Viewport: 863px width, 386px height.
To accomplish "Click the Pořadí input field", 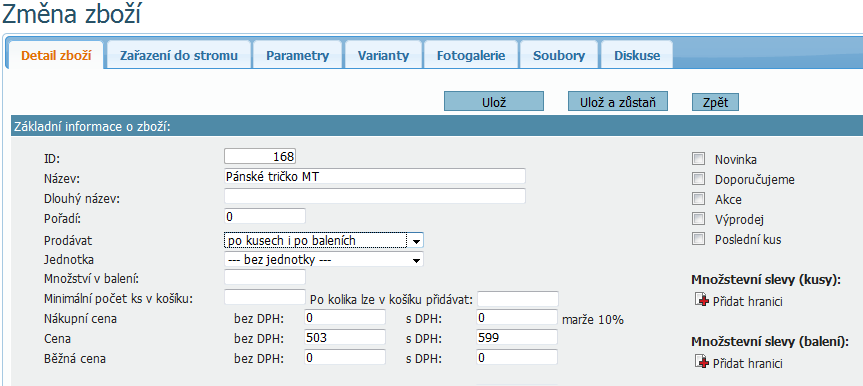I will tap(265, 216).
